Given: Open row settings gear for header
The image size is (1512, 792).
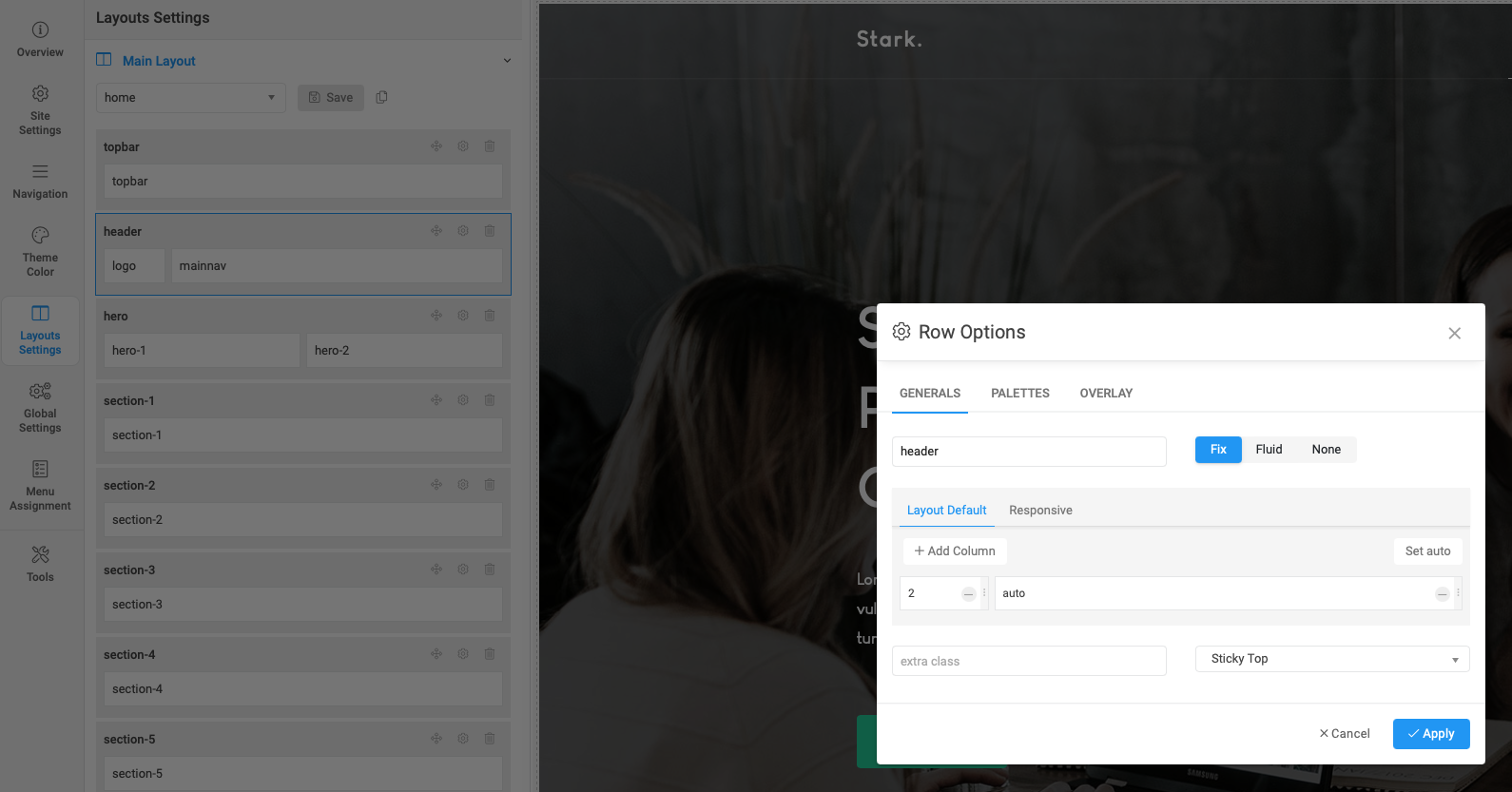Looking at the screenshot, I should tap(463, 231).
